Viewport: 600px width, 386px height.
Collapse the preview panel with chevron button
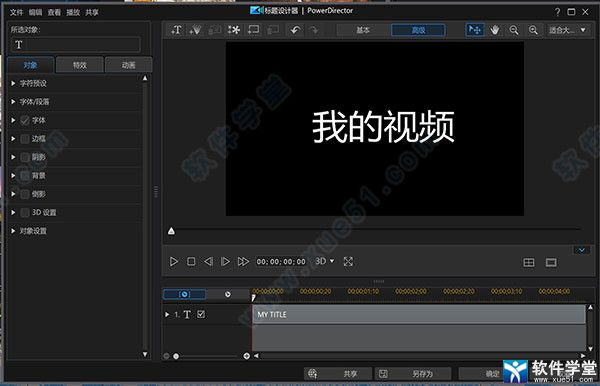[582, 250]
